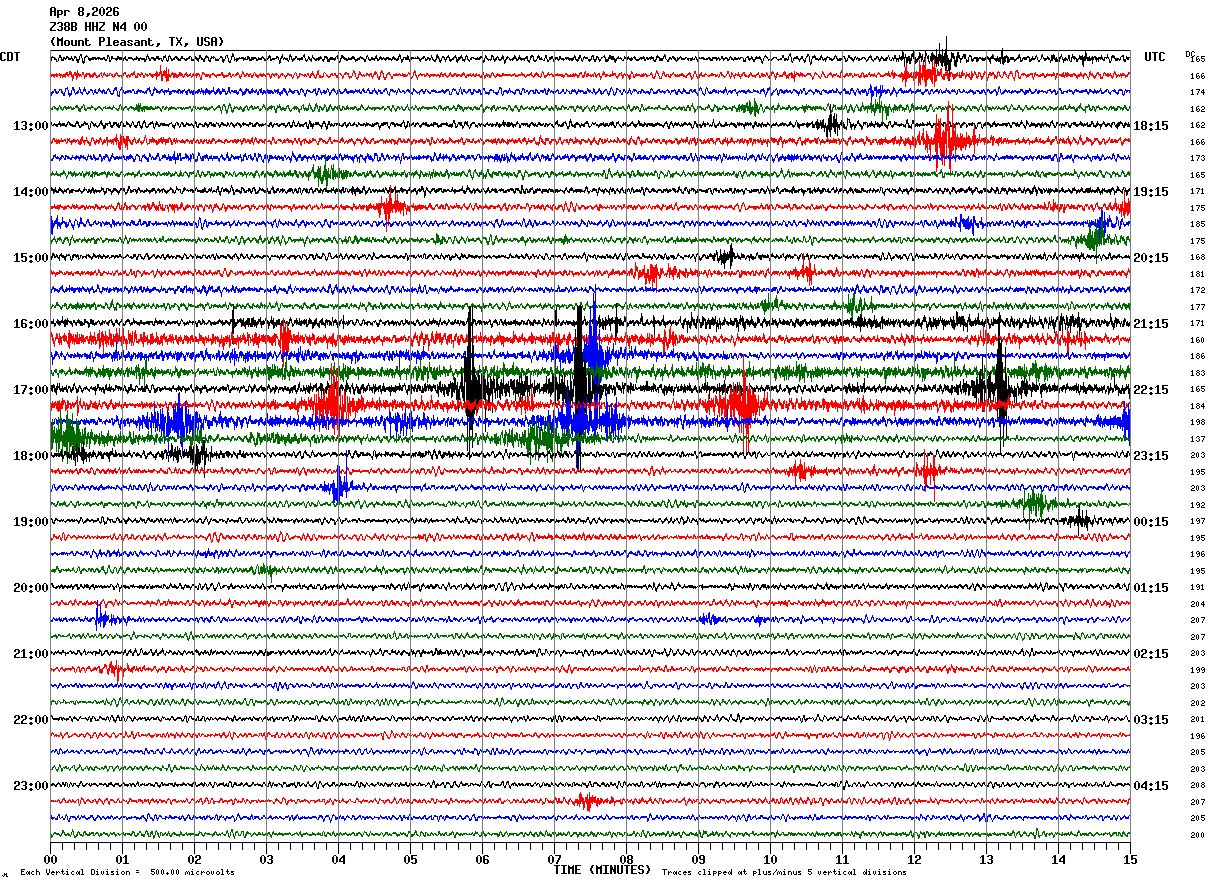
Task: Select minute 08 on the time axis
Action: (x=626, y=859)
